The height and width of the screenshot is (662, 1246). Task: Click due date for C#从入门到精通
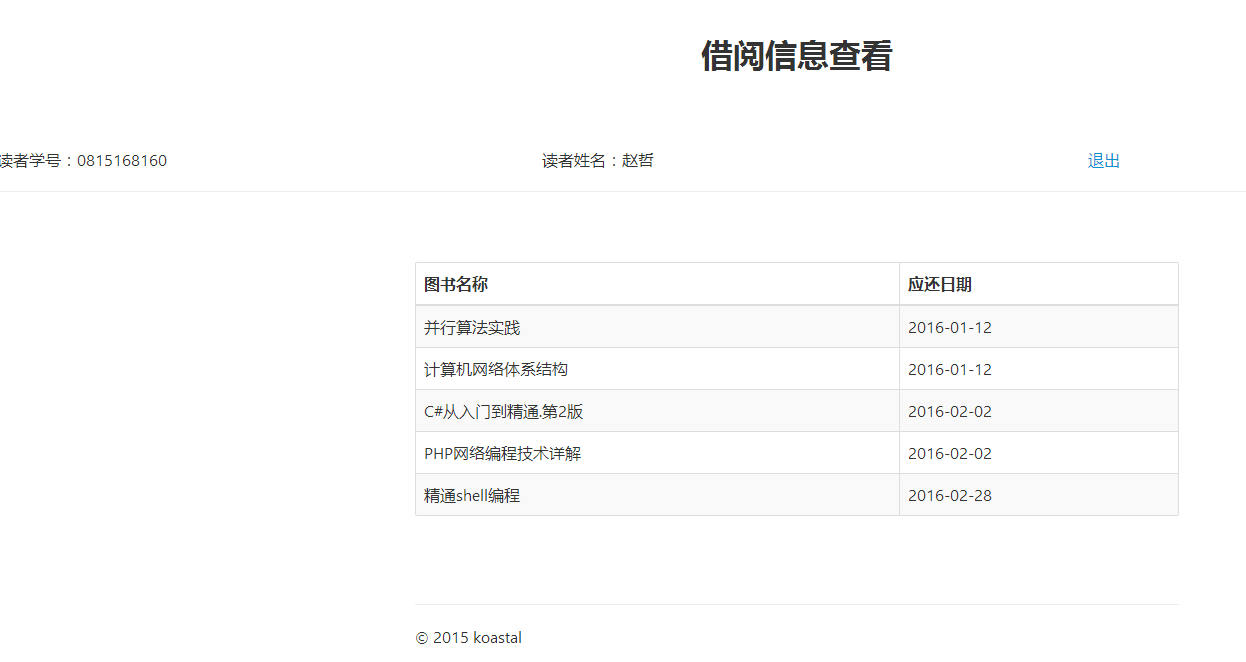(949, 412)
